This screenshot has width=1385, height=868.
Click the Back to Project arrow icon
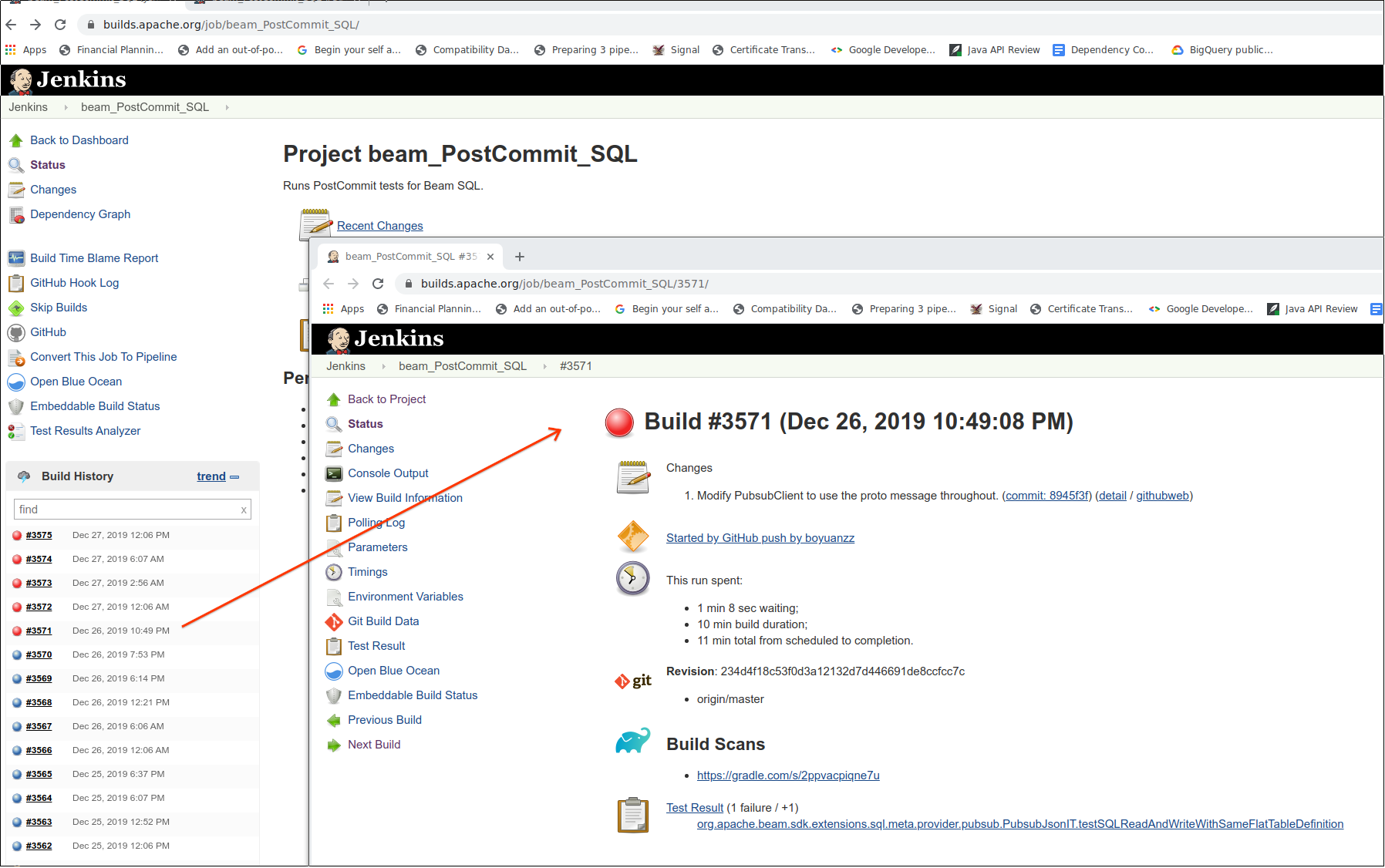[x=334, y=399]
